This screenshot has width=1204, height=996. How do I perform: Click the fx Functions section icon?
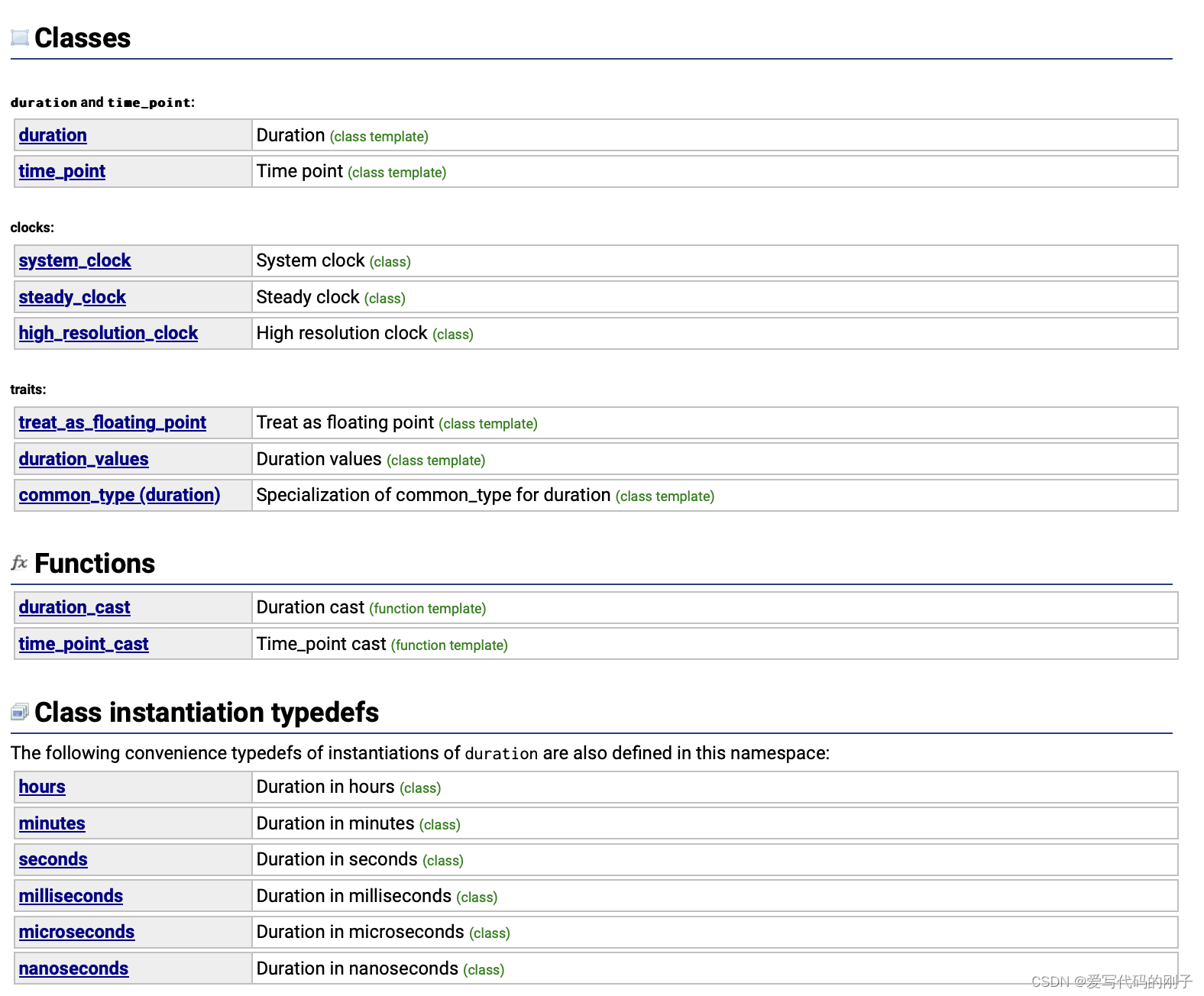point(19,563)
